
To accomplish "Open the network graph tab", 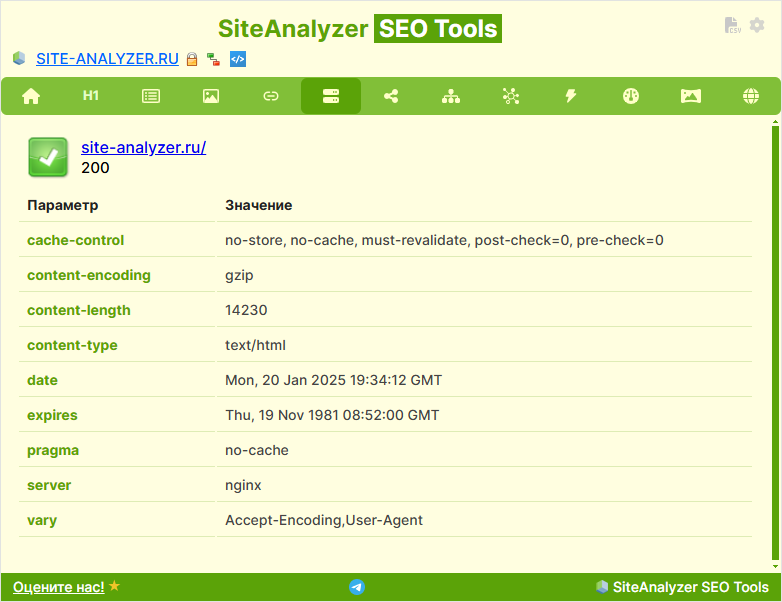I will point(511,96).
